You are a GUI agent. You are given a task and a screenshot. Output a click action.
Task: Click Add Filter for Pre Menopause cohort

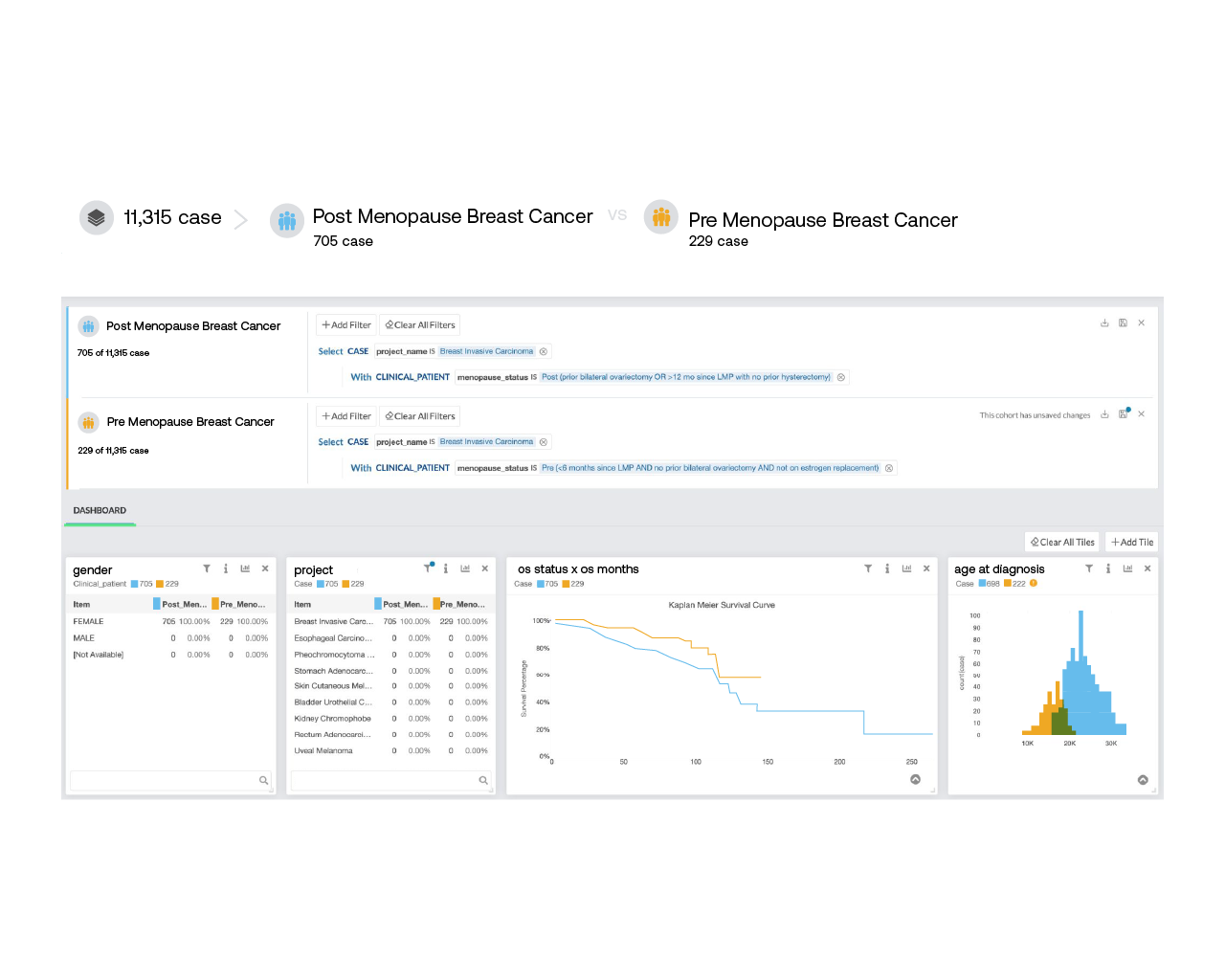coord(346,416)
